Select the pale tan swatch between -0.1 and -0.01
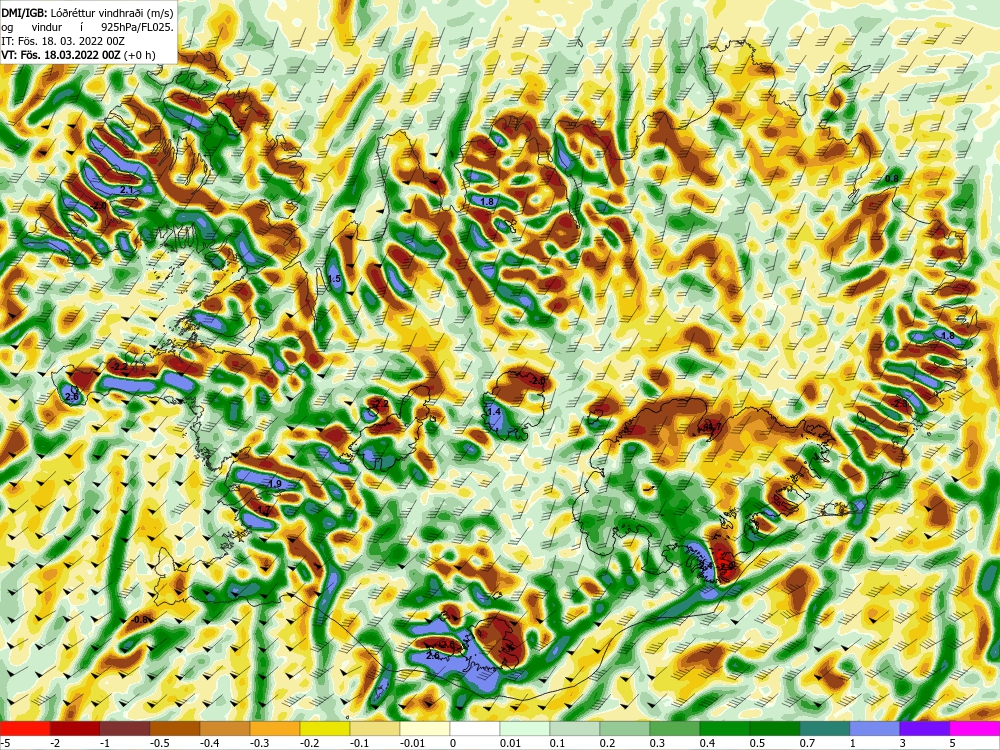The image size is (1000, 750). click(375, 728)
